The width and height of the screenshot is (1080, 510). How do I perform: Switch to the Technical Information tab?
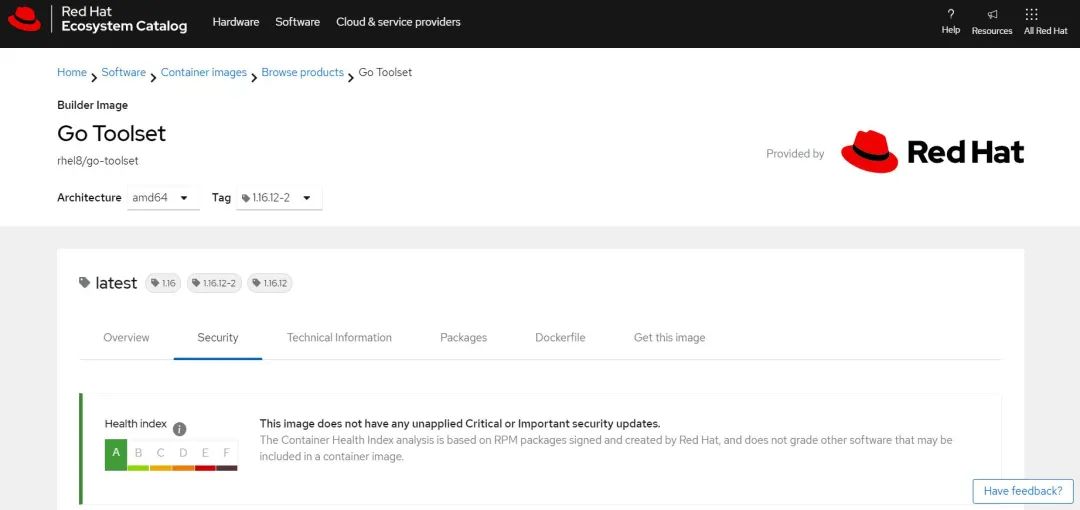pos(339,338)
